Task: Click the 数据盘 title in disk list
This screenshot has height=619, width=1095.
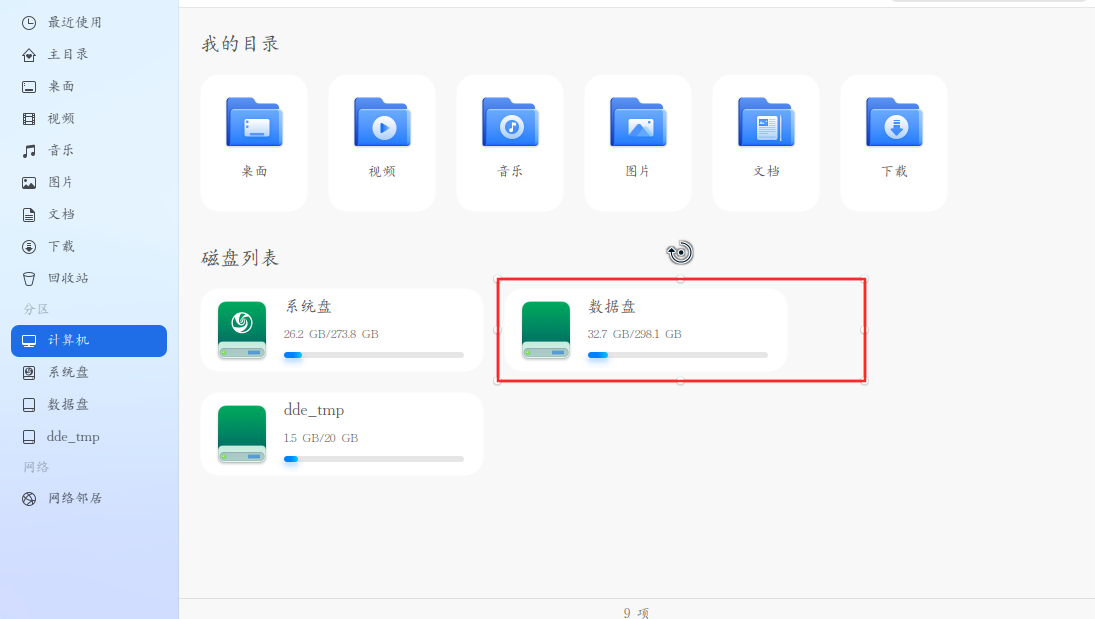Action: pyautogui.click(x=612, y=306)
